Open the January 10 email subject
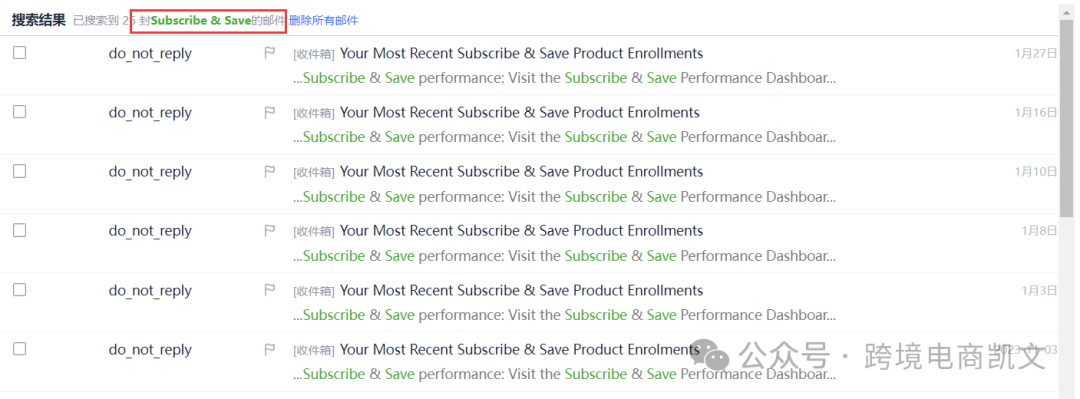Viewport: 1080px width, 399px height. [521, 172]
